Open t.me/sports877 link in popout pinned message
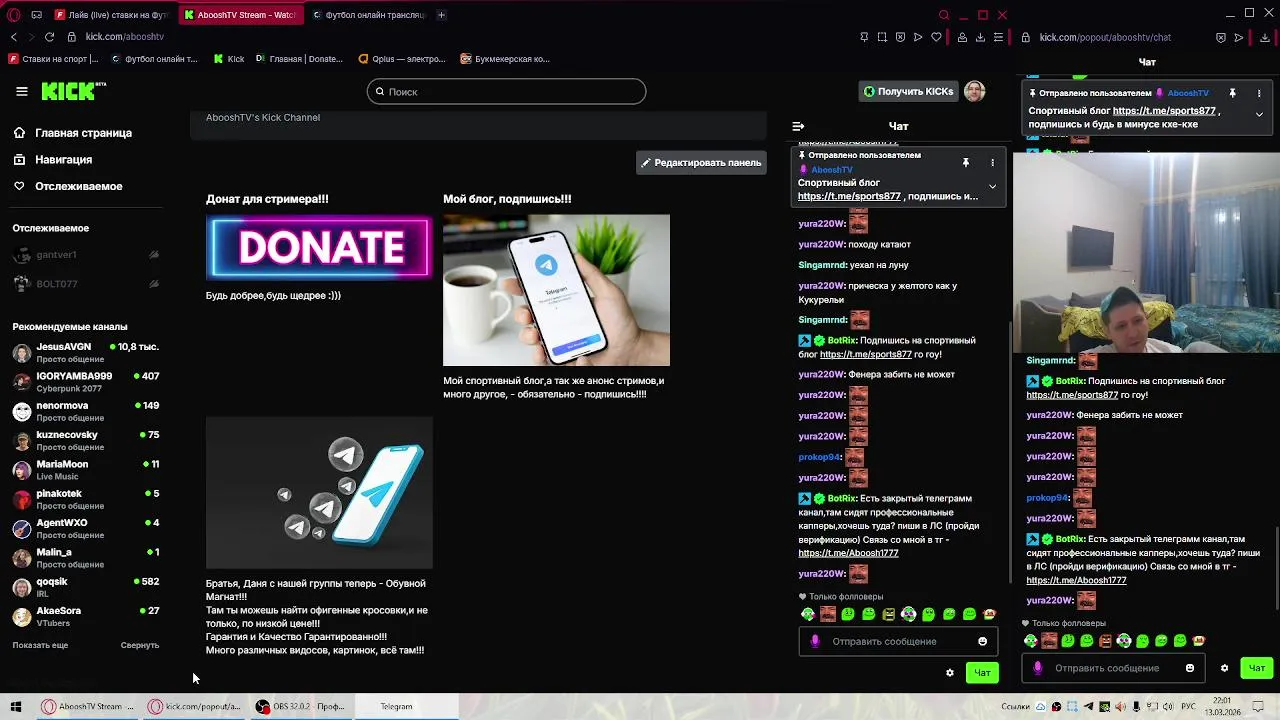The image size is (1280, 720). pos(1164,111)
